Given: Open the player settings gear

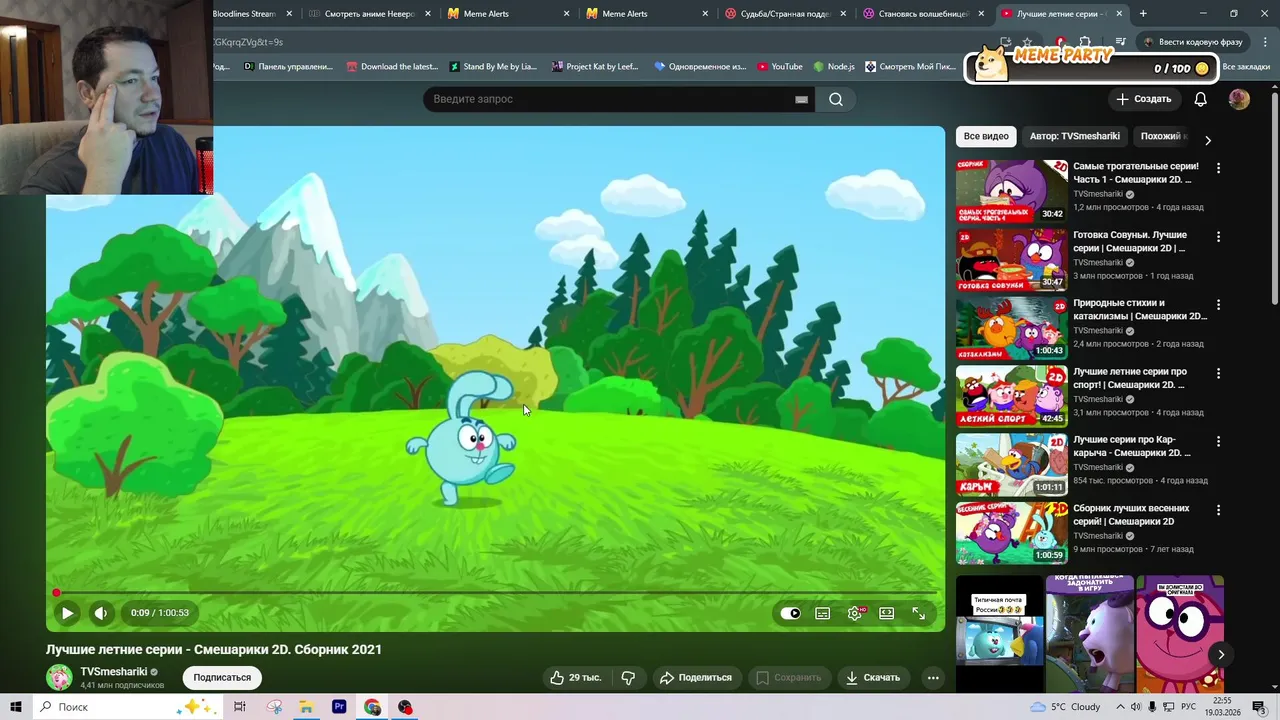Looking at the screenshot, I should [x=855, y=613].
